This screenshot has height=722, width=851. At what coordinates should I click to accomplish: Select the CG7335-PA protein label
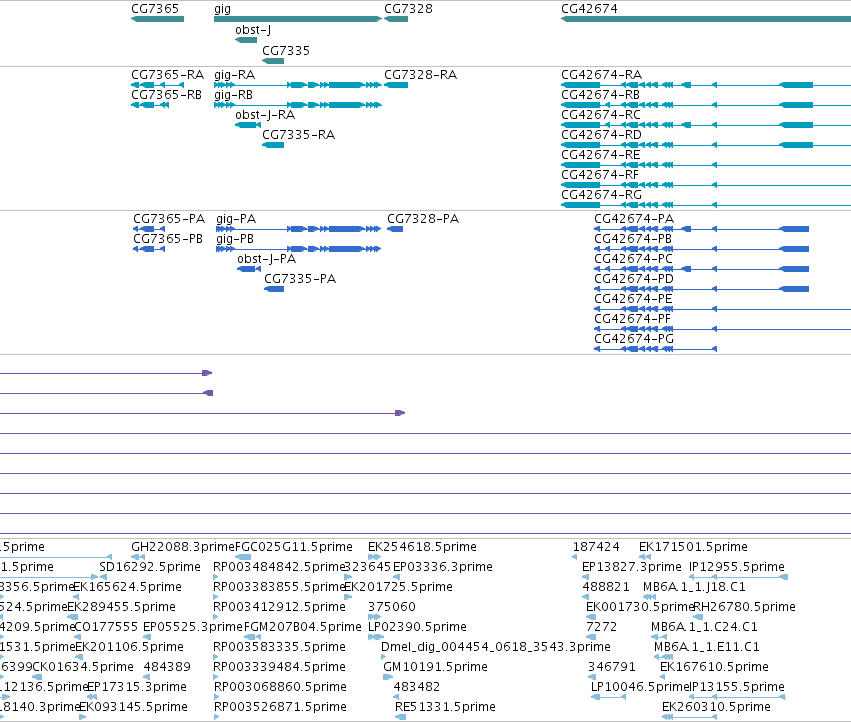[300, 279]
